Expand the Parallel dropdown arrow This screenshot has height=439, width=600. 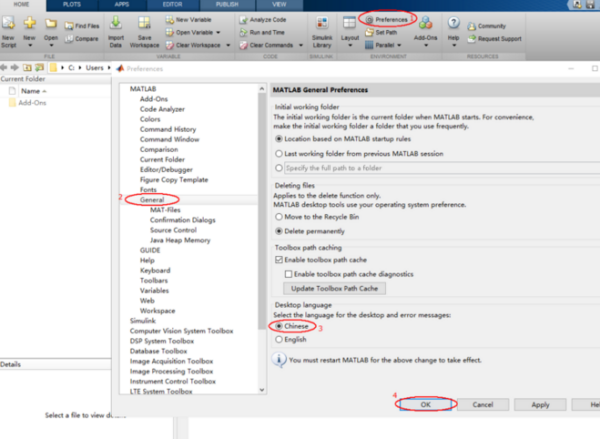click(x=399, y=45)
